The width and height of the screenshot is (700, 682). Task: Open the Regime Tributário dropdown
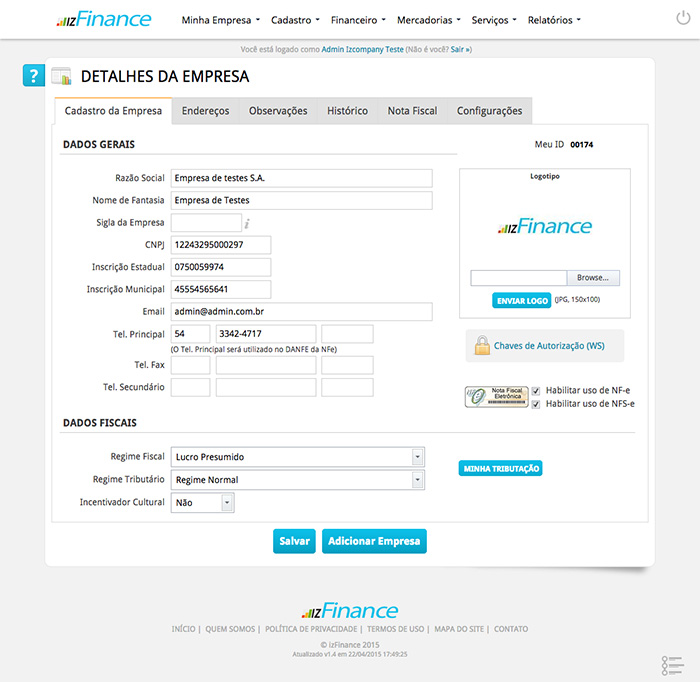[417, 480]
